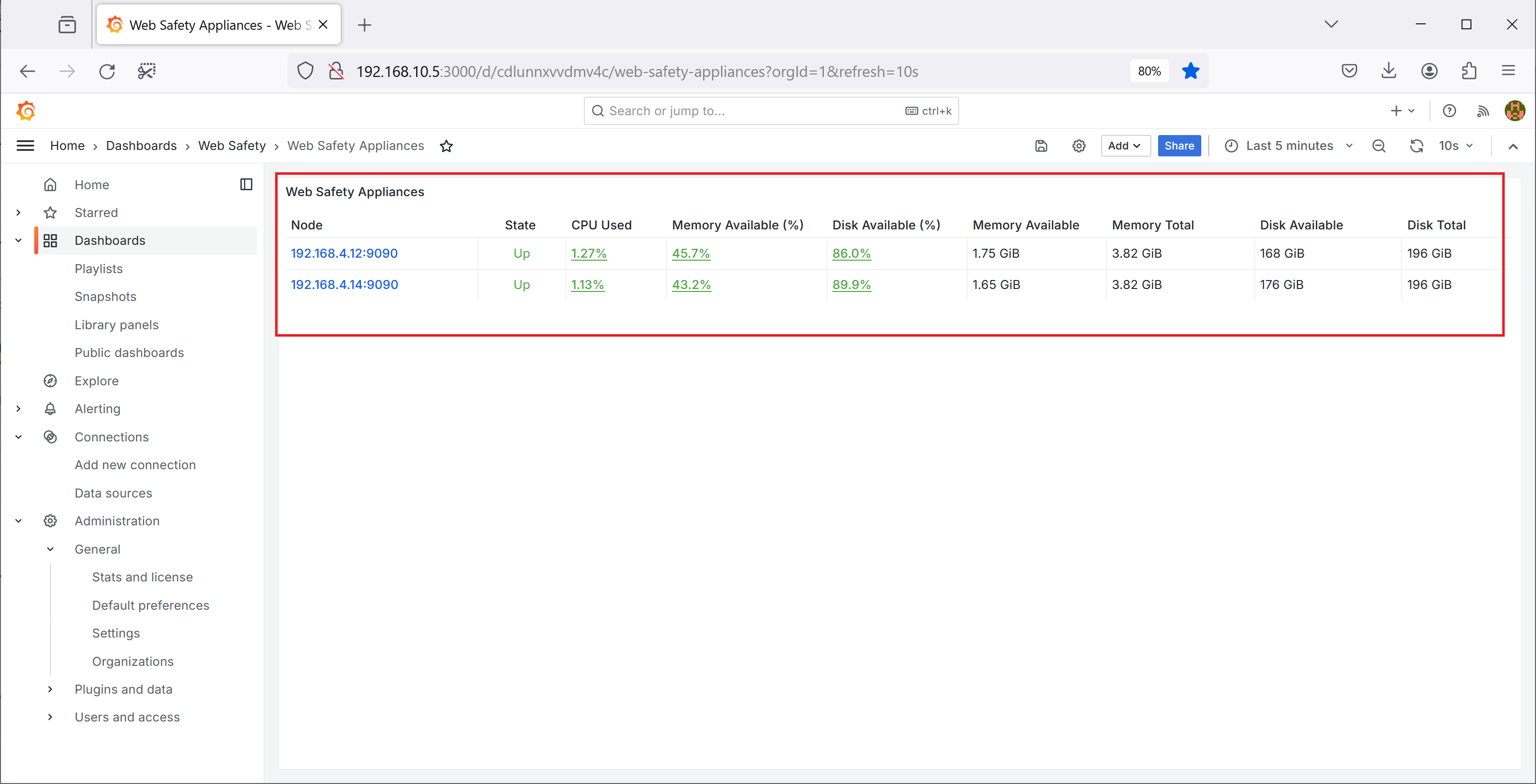This screenshot has height=784, width=1536.
Task: Expand Plugins and data subsection
Action: pos(50,689)
